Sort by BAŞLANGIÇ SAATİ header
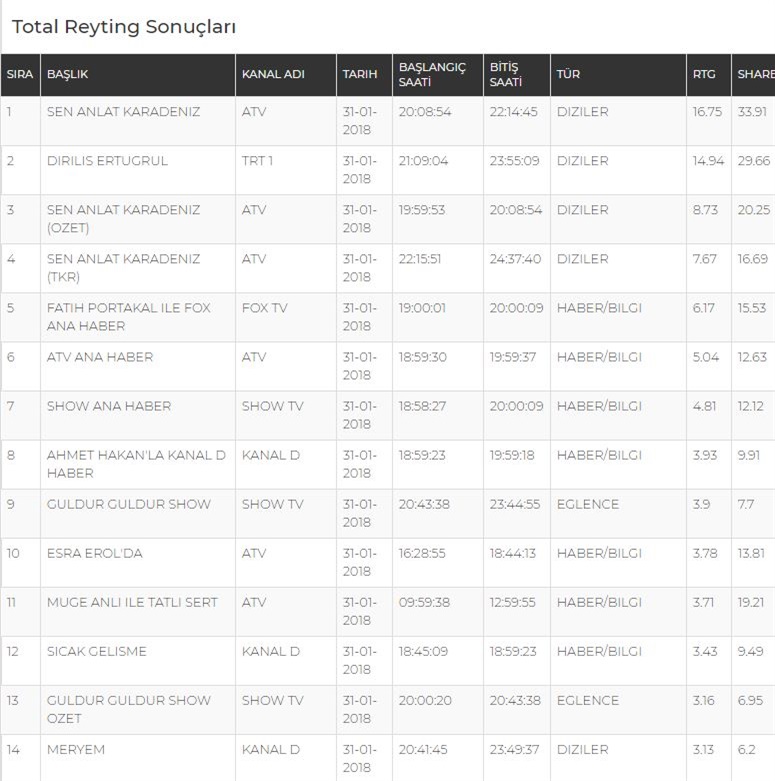 432,75
